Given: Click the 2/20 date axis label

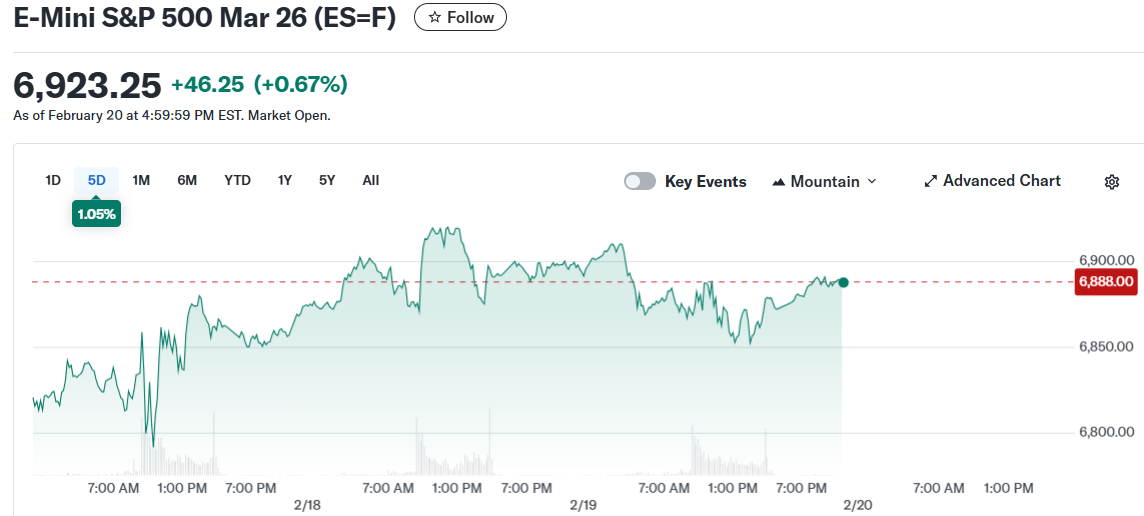Looking at the screenshot, I should (x=857, y=505).
